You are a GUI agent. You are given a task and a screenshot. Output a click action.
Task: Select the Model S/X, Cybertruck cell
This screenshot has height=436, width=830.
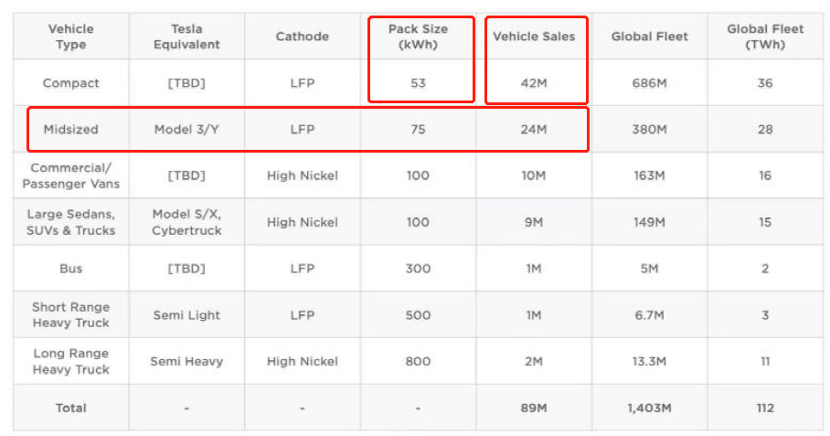pos(187,222)
